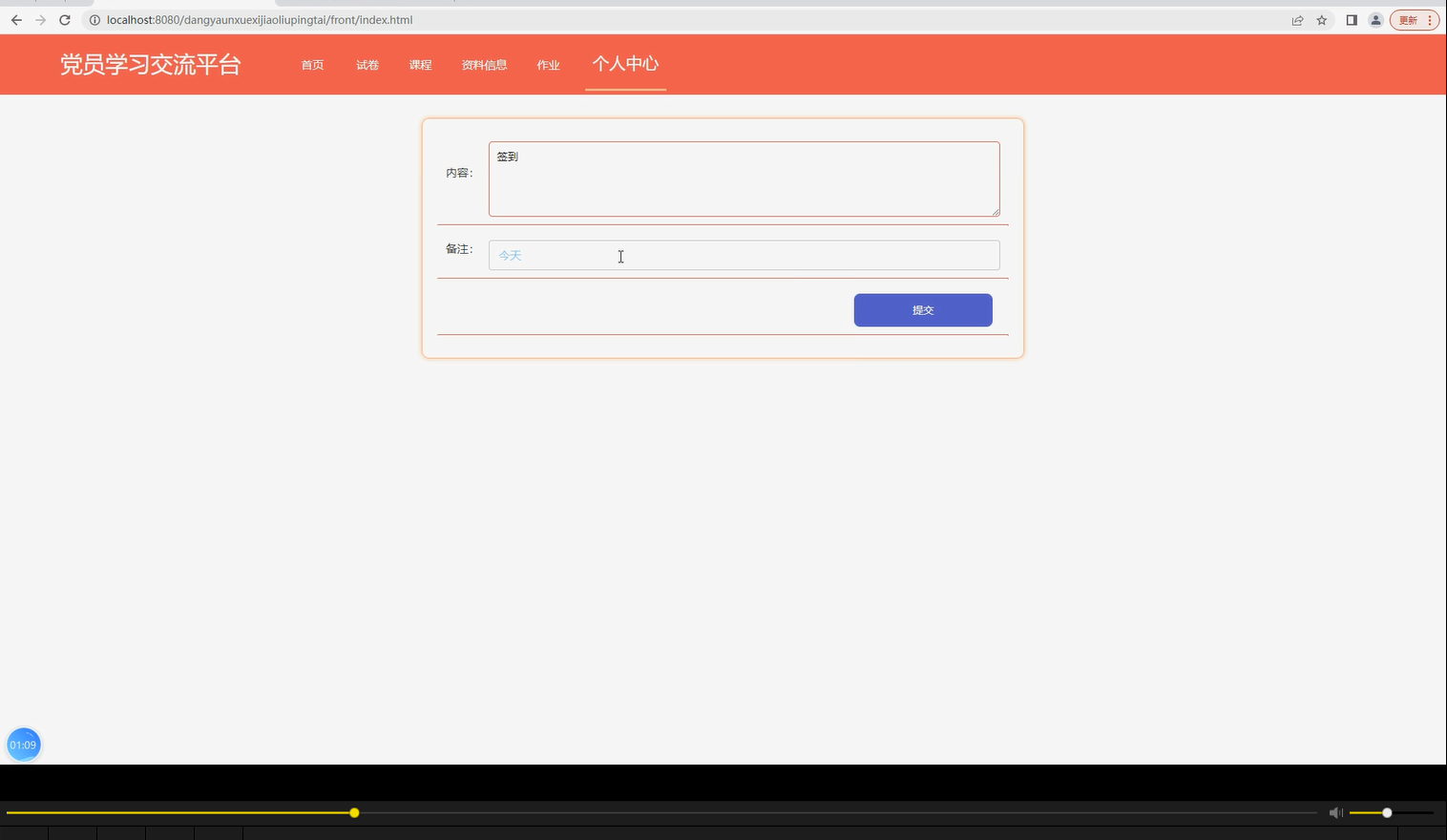Click the share page icon
Image resolution: width=1447 pixels, height=840 pixels.
click(x=1297, y=20)
